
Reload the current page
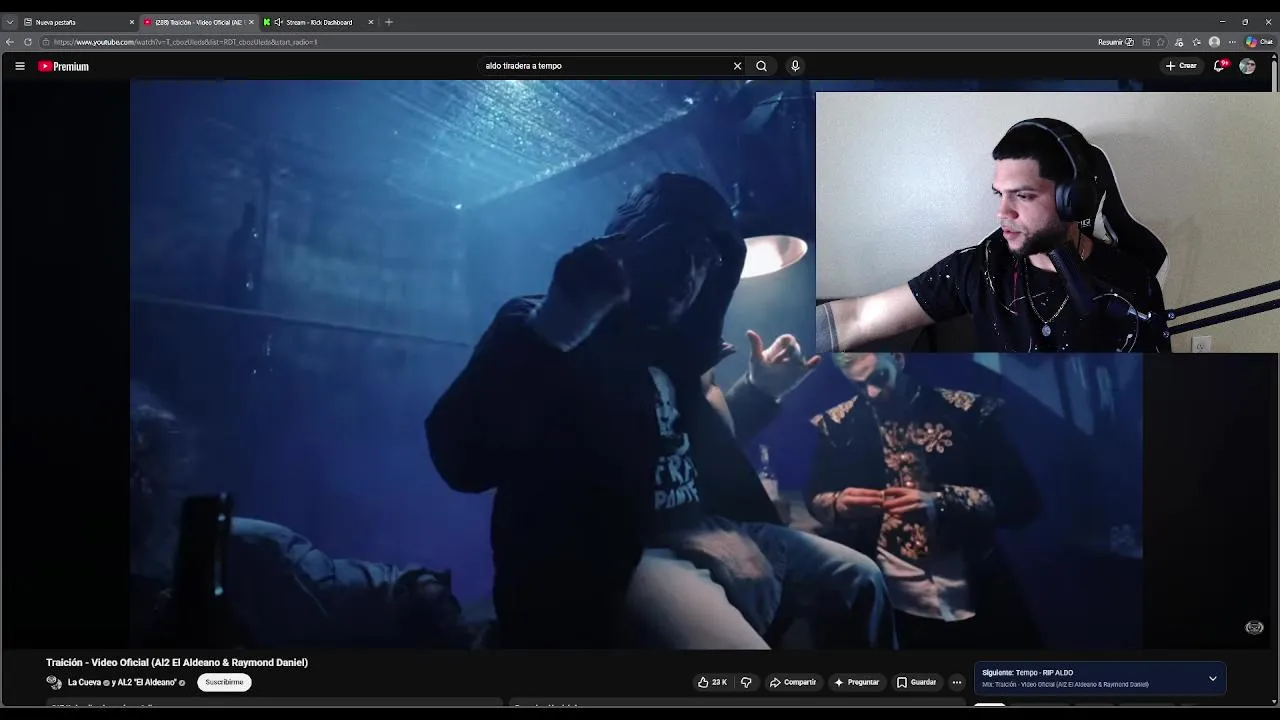point(28,42)
